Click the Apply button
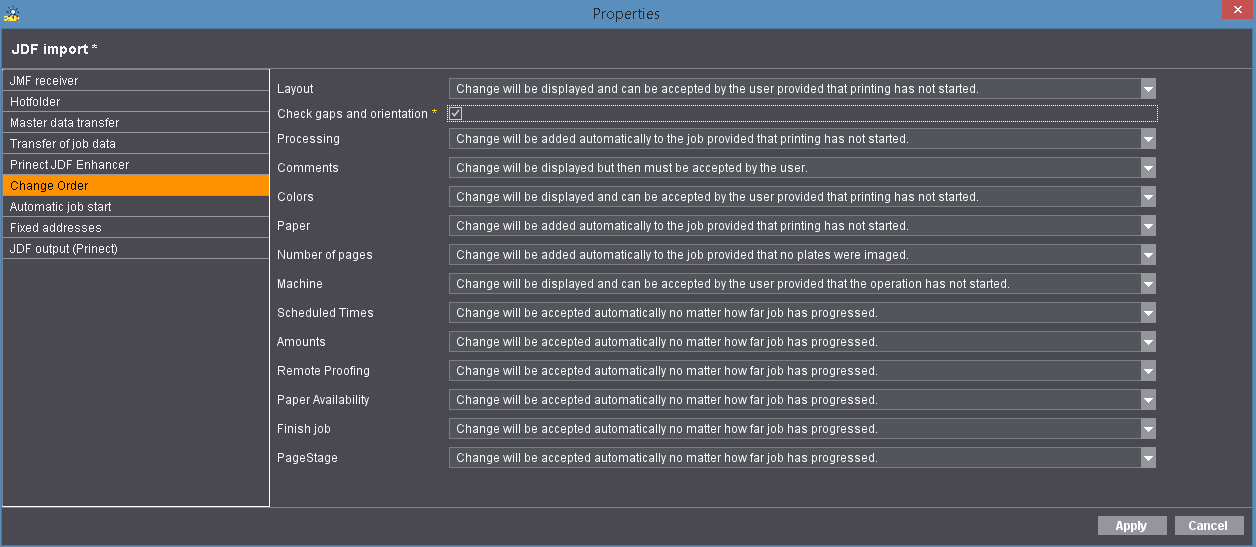 [1131, 526]
